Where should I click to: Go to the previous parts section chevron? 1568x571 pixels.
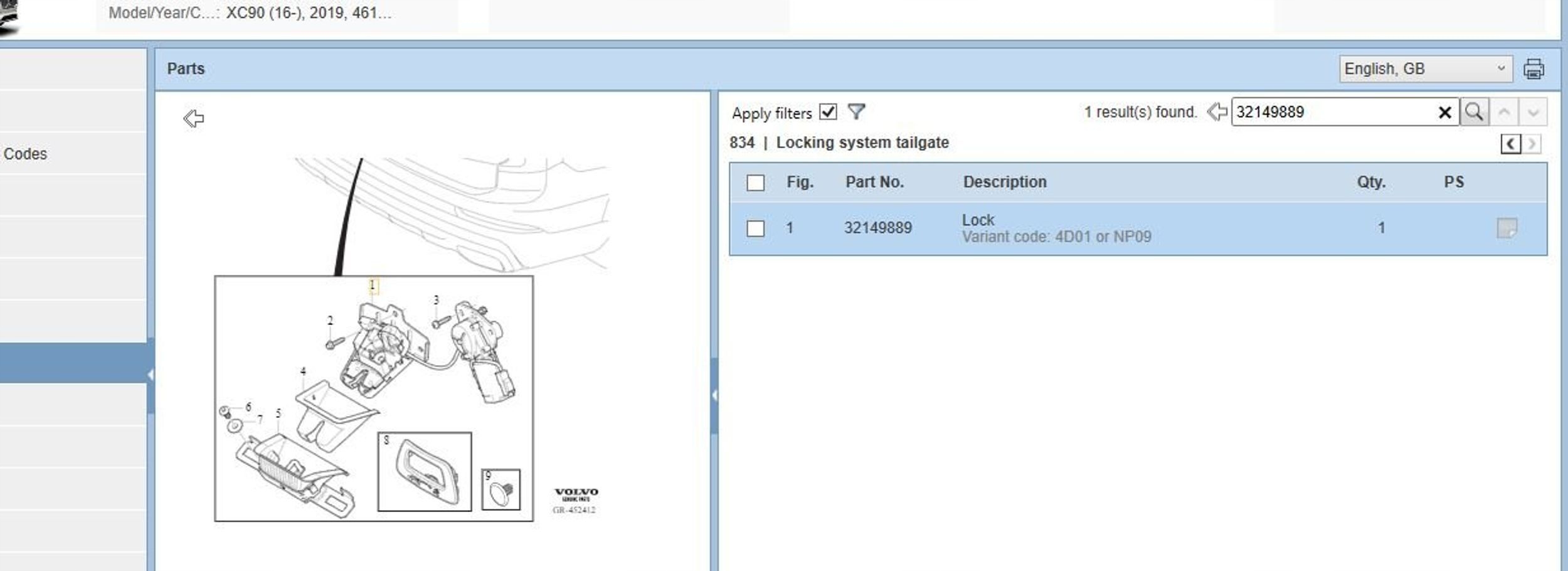pos(1510,144)
